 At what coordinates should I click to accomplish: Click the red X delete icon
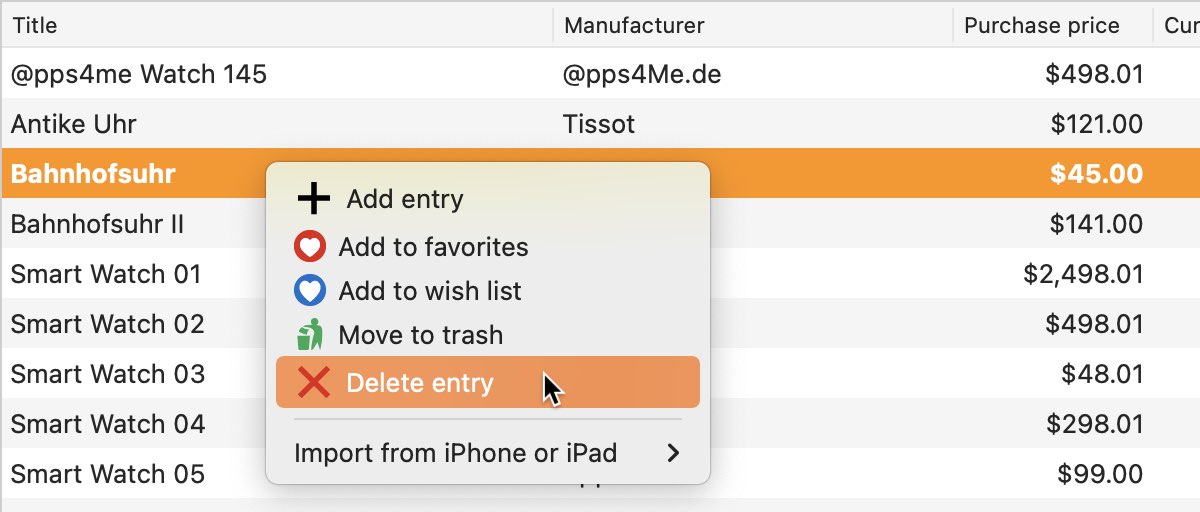314,382
